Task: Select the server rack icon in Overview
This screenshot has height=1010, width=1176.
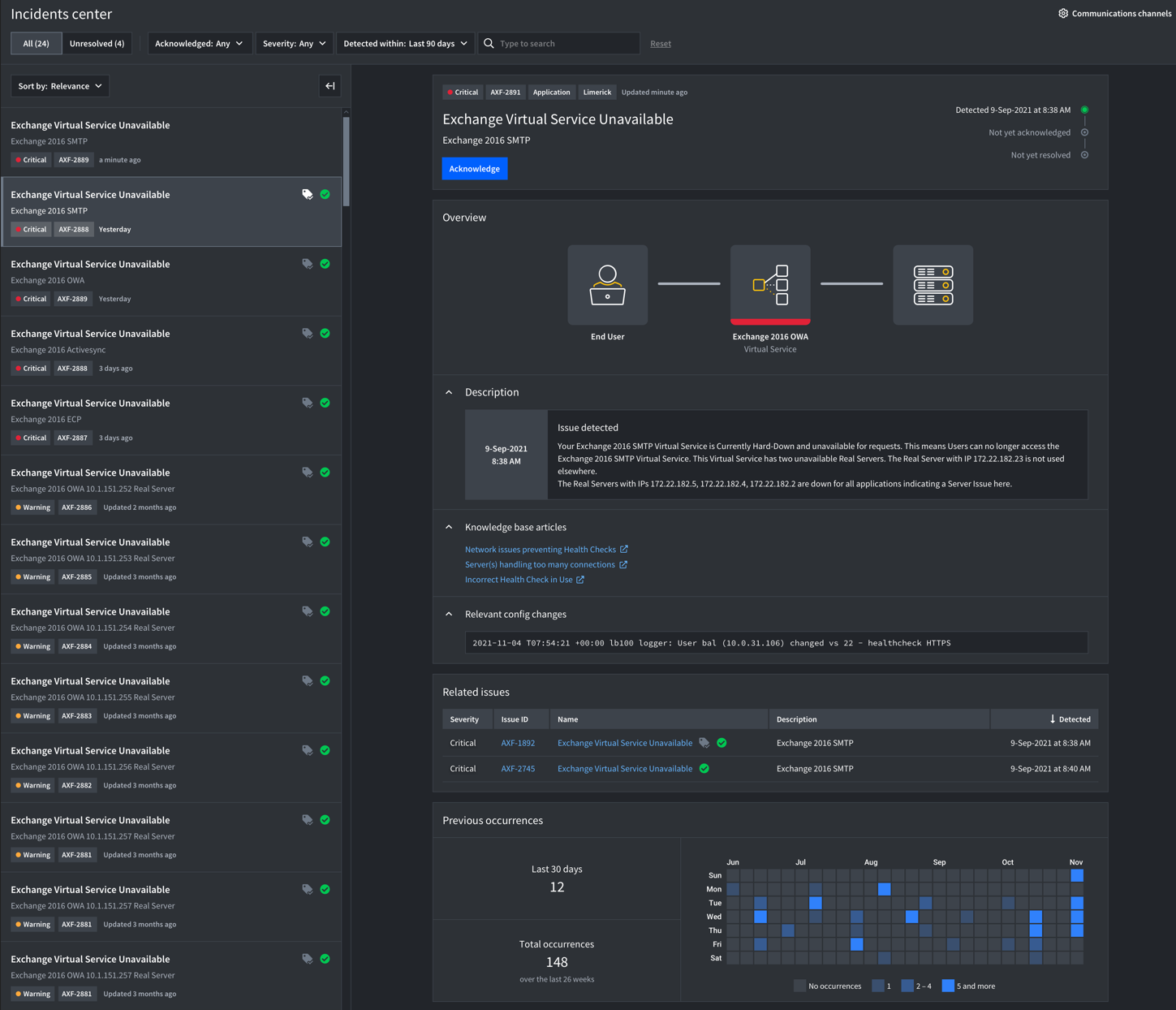Action: [x=933, y=285]
